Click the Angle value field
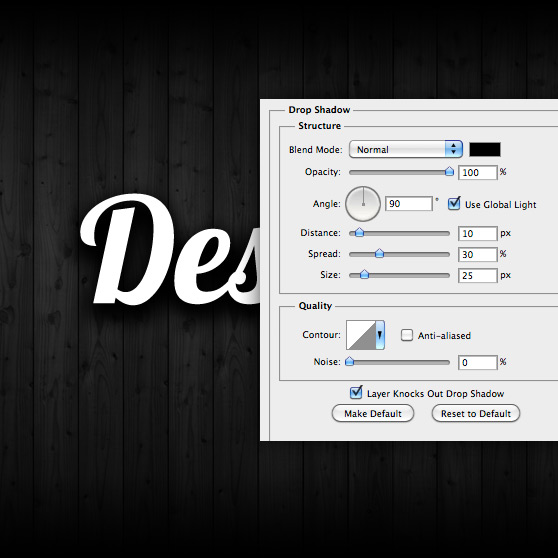 pyautogui.click(x=409, y=204)
